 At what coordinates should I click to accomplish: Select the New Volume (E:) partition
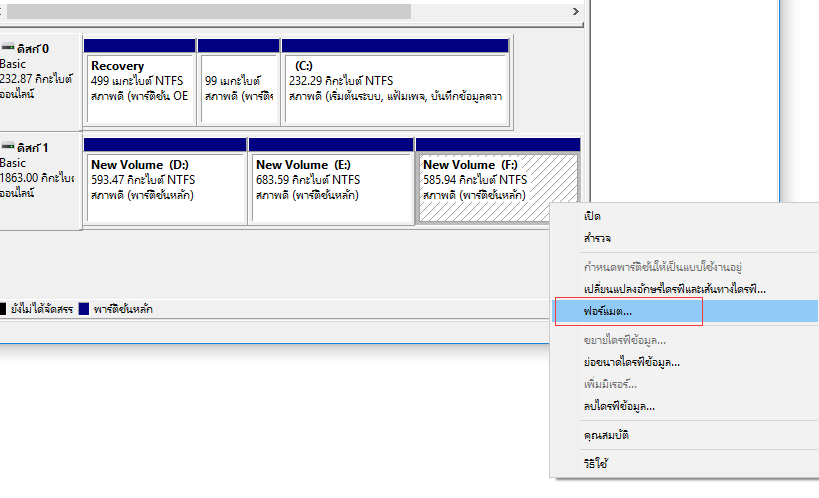[330, 180]
